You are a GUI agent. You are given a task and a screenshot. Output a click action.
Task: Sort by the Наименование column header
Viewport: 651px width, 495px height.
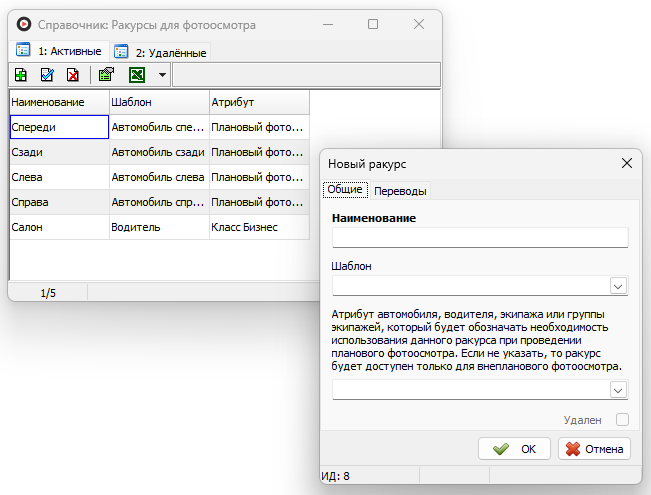point(59,102)
